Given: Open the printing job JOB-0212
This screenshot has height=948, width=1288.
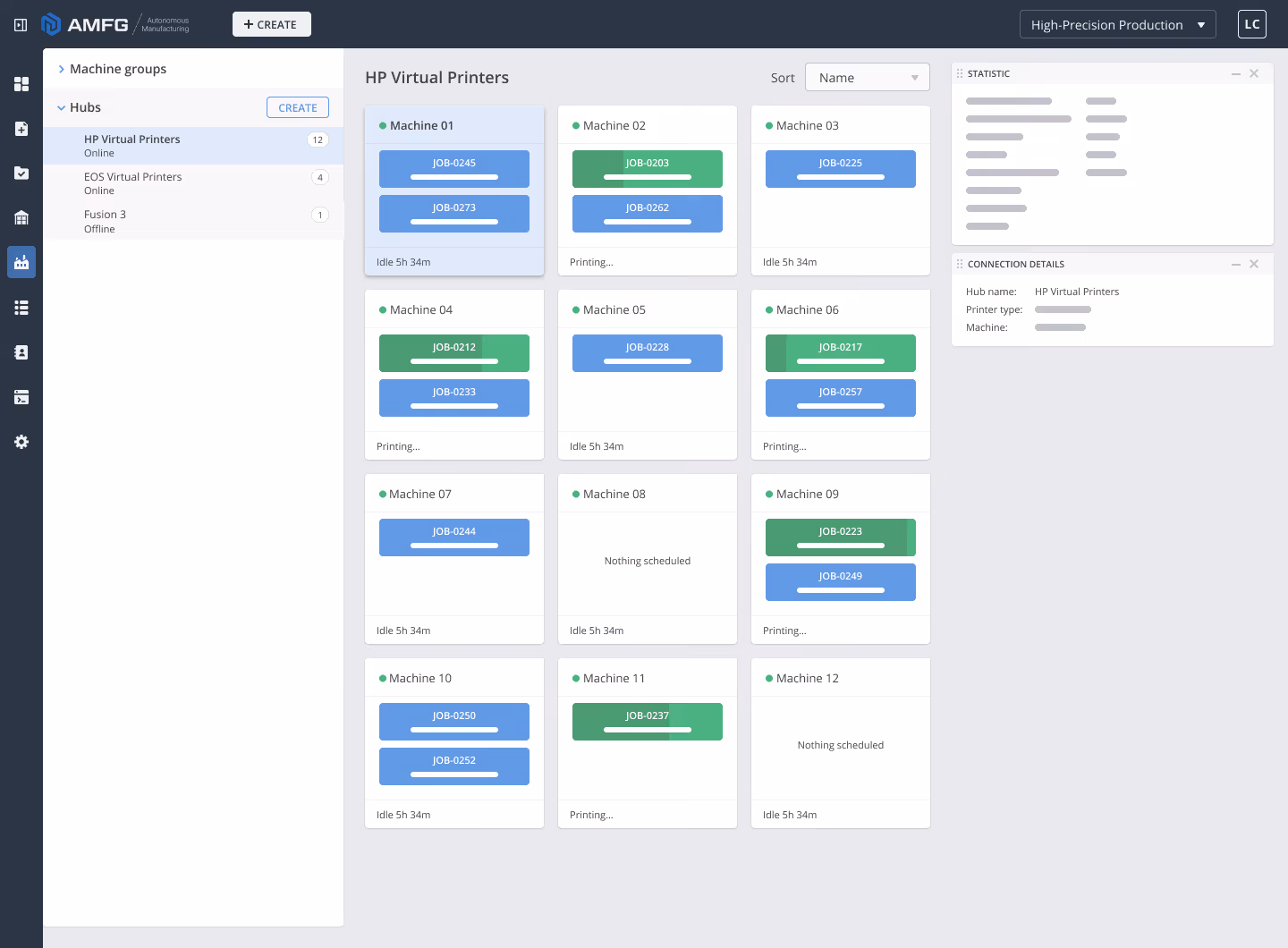Looking at the screenshot, I should [x=454, y=353].
